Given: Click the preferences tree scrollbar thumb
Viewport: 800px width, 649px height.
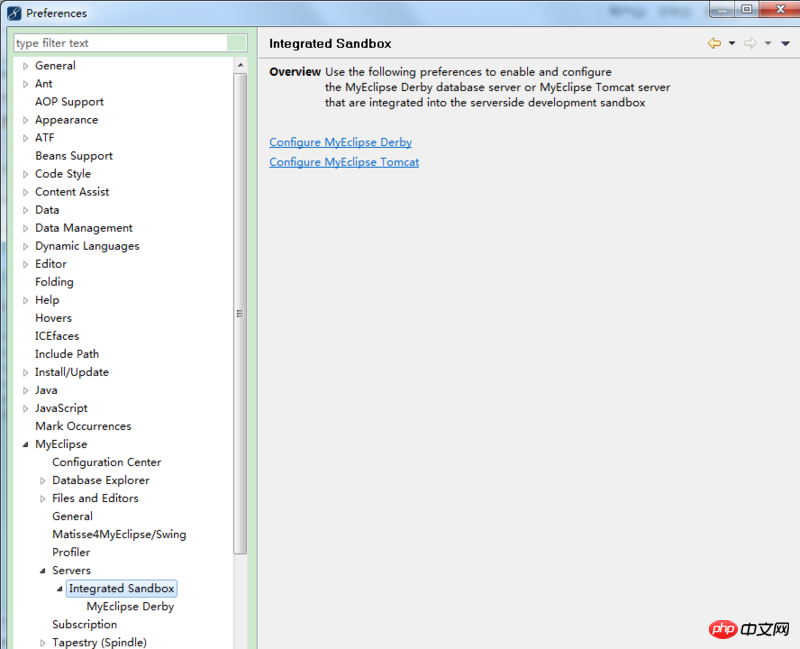Looking at the screenshot, I should click(x=240, y=313).
